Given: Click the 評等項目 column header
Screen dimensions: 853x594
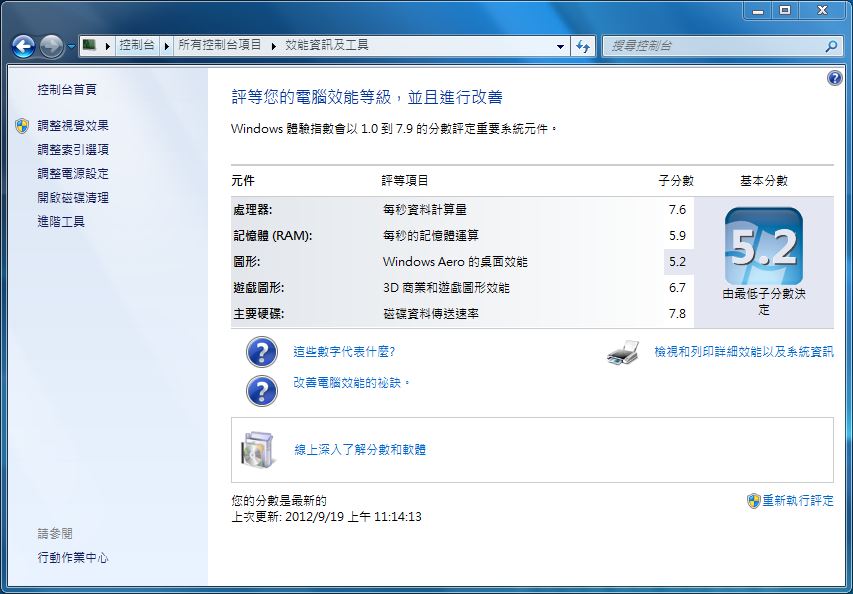Looking at the screenshot, I should click(x=405, y=181).
